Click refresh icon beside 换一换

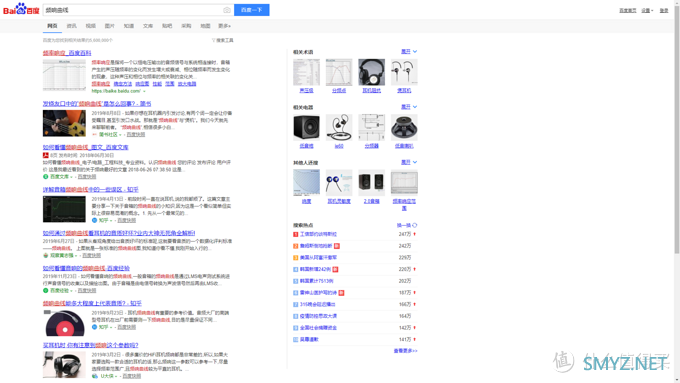pyautogui.click(x=415, y=225)
